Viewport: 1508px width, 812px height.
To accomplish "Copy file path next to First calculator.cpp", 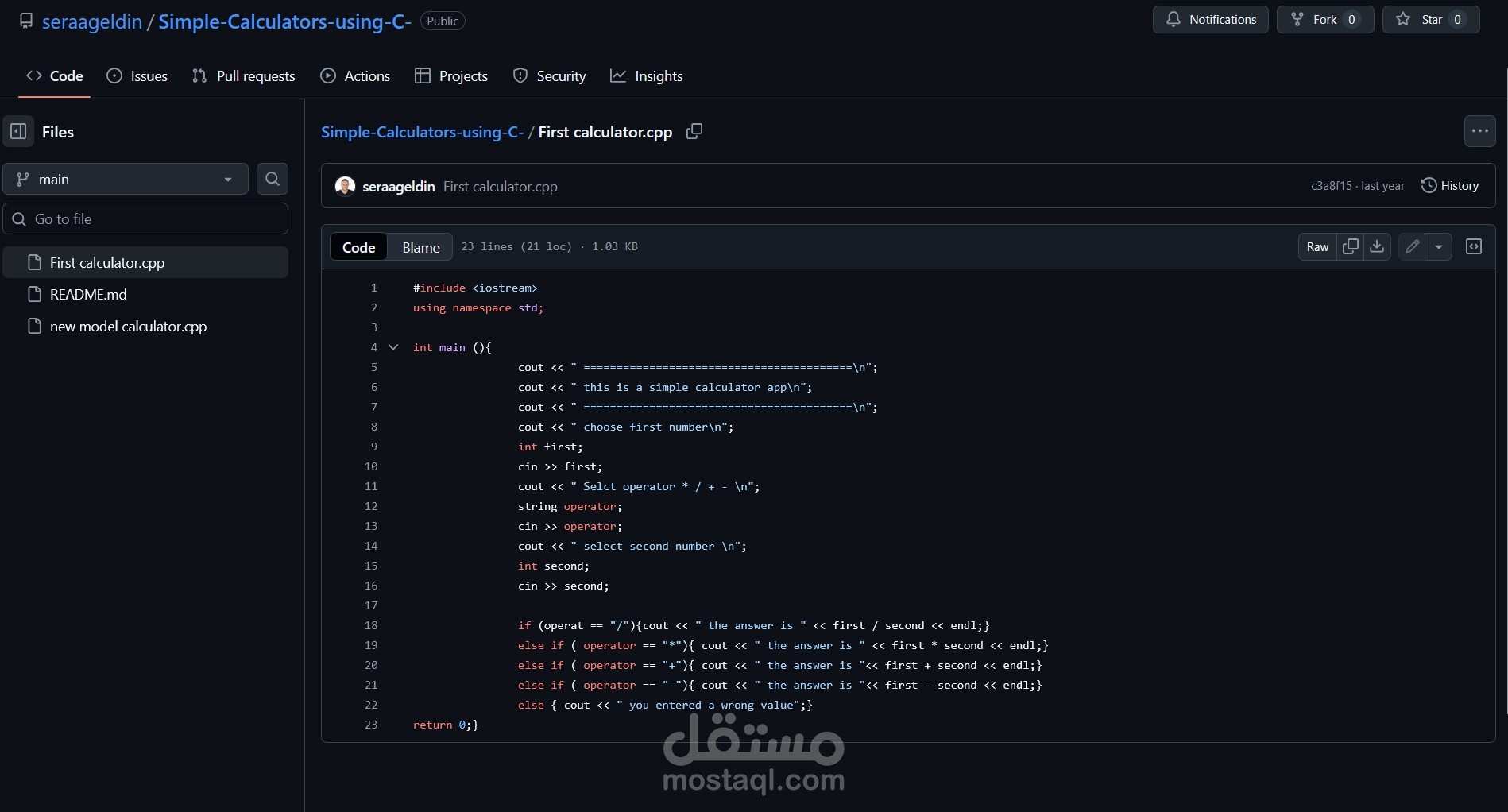I will (x=694, y=132).
